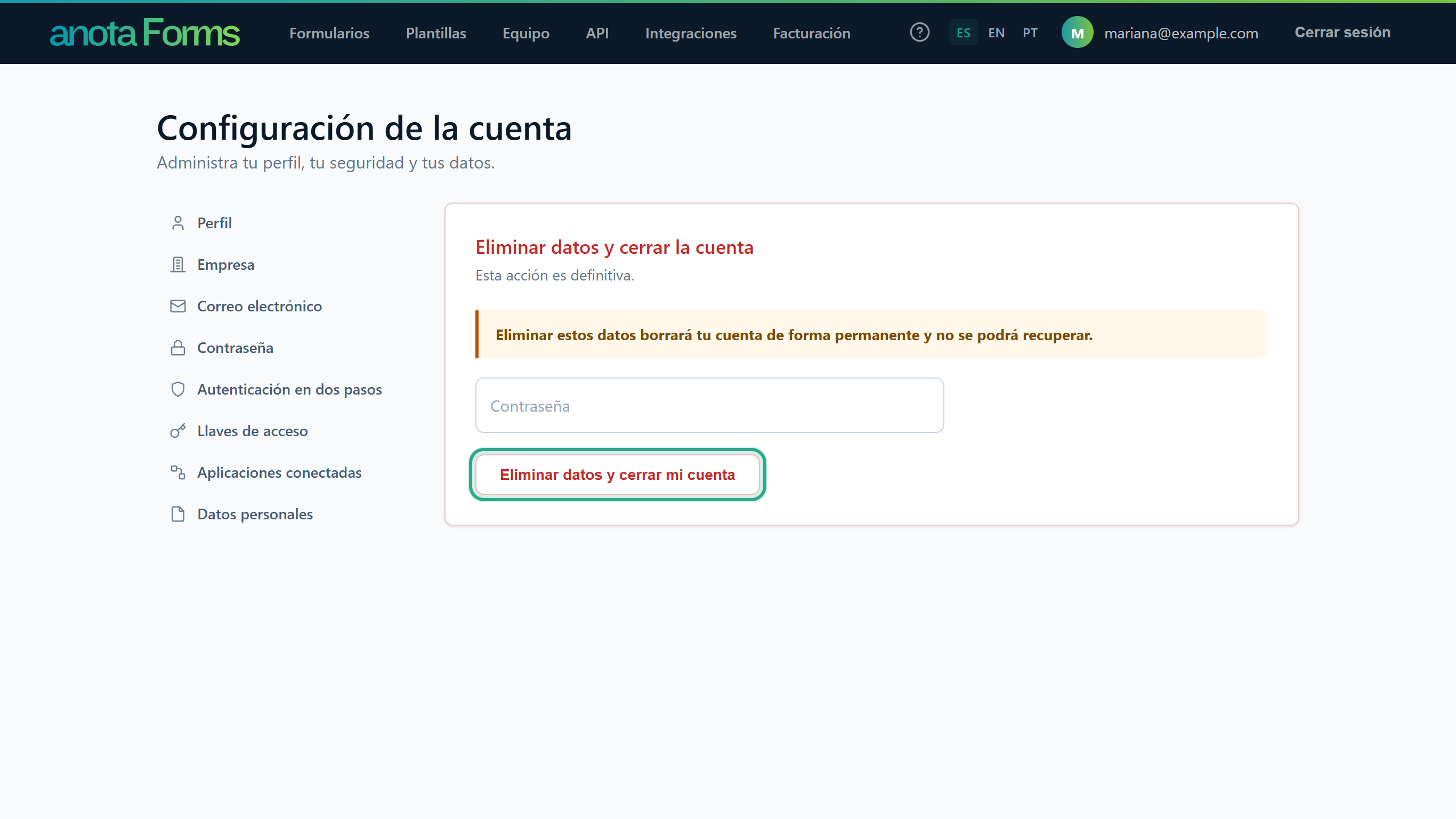Go to the Equipo section
1456x819 pixels.
pos(525,33)
